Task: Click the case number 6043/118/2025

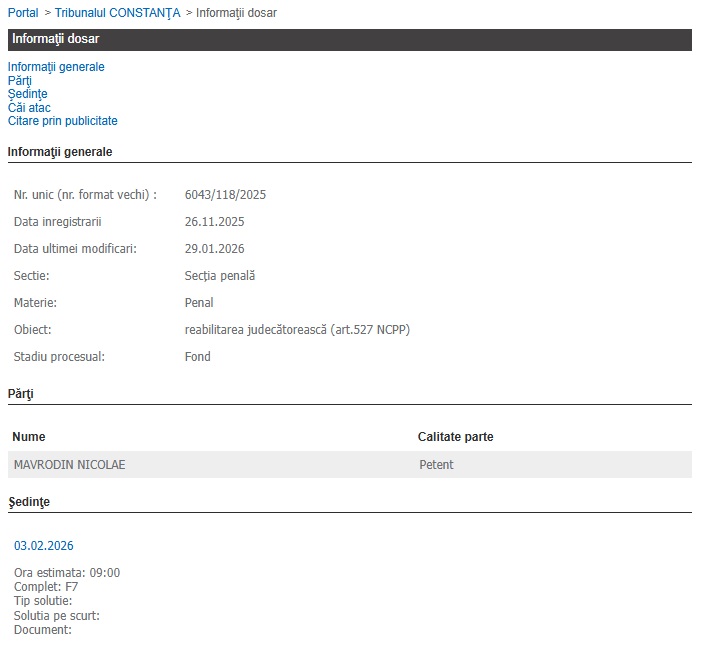Action: pyautogui.click(x=226, y=194)
